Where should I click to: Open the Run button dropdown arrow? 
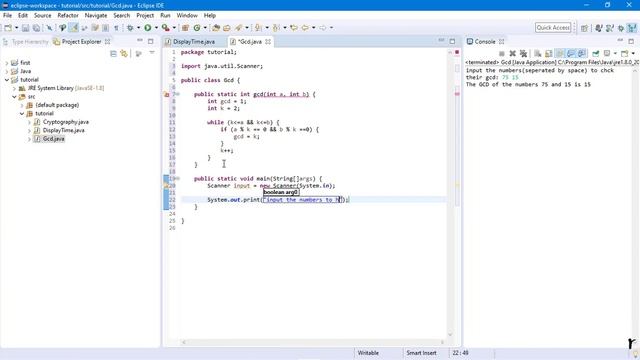[156, 28]
